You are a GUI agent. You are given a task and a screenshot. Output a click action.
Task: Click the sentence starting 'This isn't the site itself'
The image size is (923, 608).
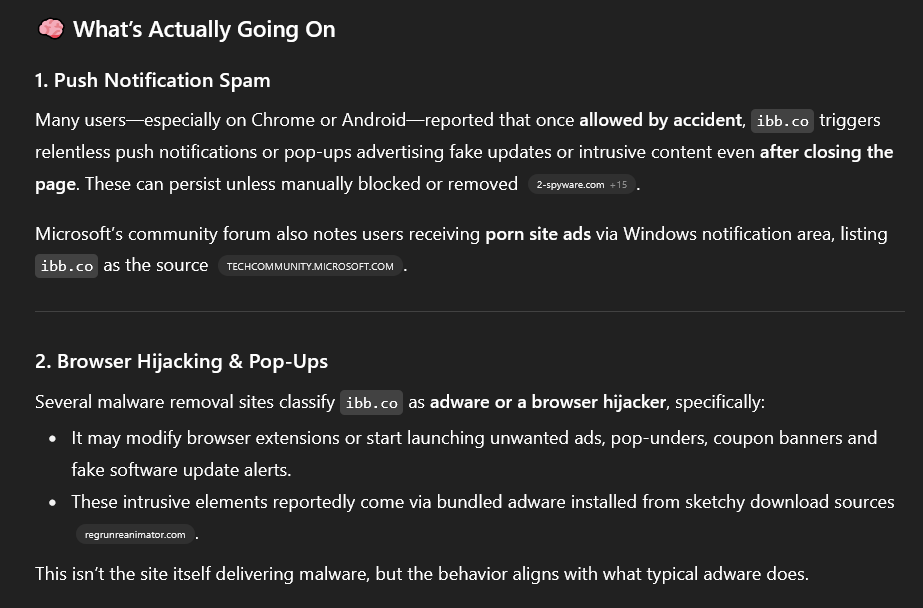pos(421,574)
